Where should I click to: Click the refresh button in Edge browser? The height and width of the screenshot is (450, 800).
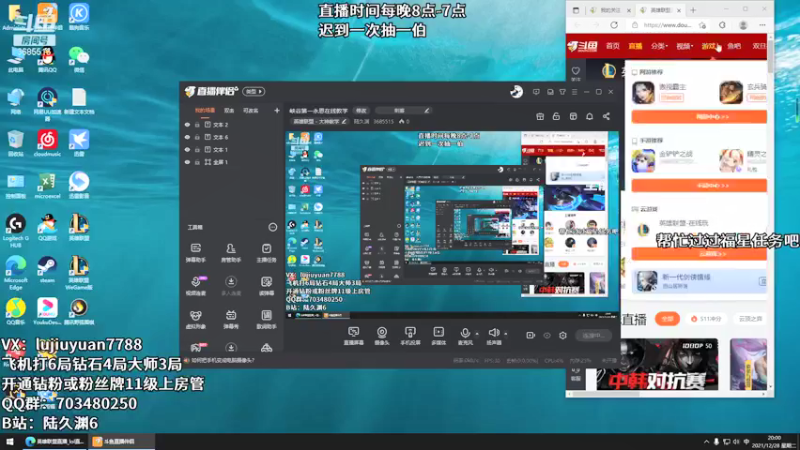click(614, 24)
